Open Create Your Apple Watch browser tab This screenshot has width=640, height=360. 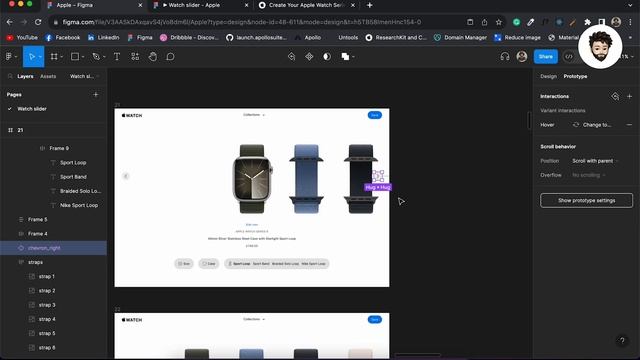point(306,5)
